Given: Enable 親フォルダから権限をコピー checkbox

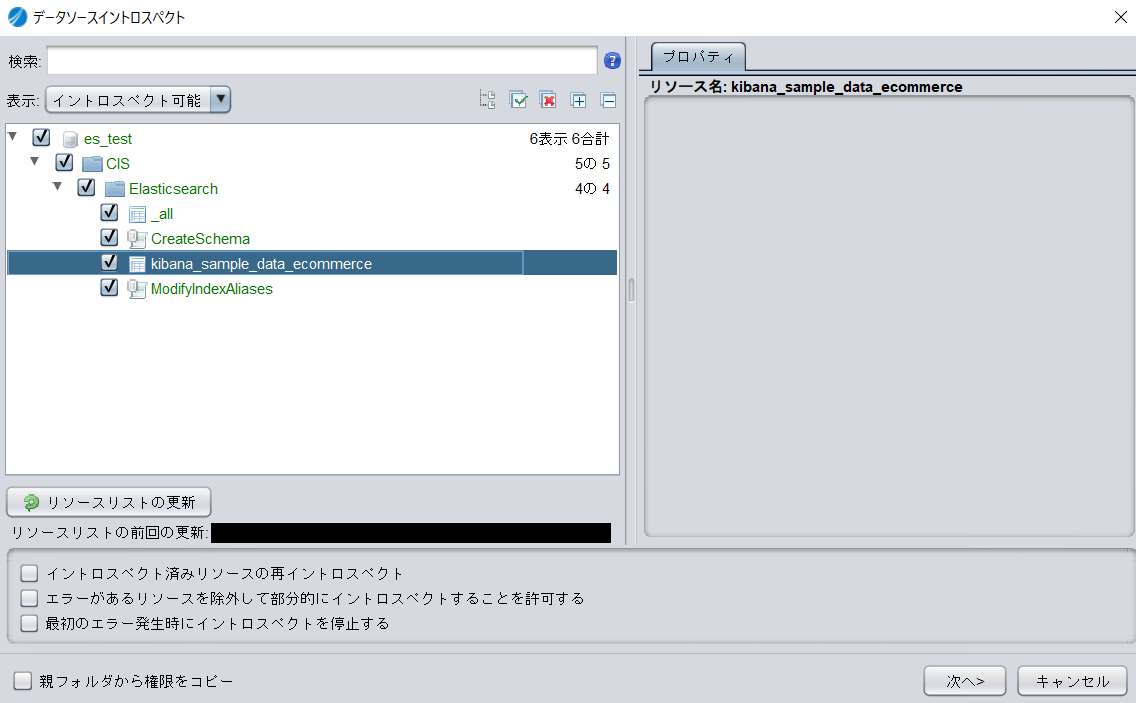Looking at the screenshot, I should pyautogui.click(x=23, y=681).
